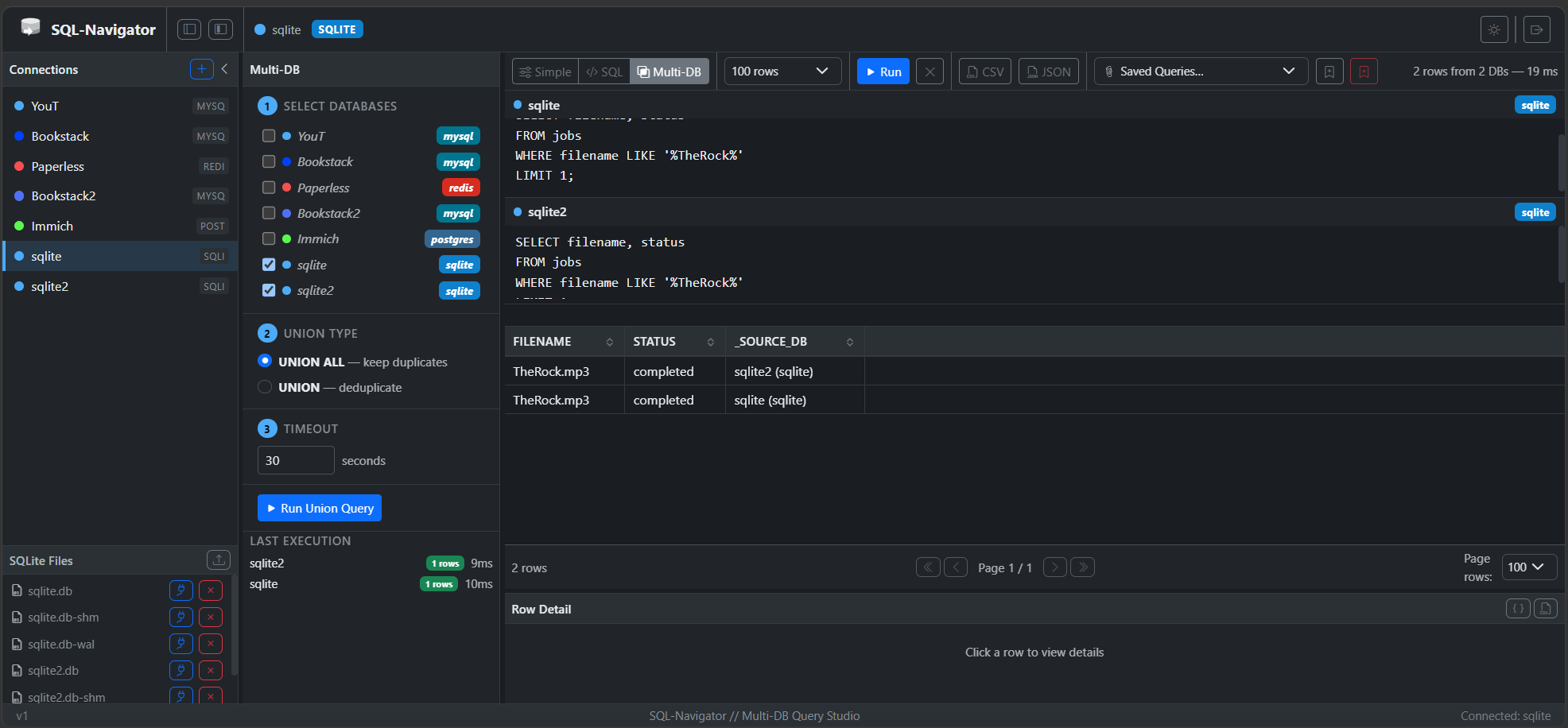Click the SQLite Files list scrollbar
The height and width of the screenshot is (728, 1568).
click(x=234, y=625)
